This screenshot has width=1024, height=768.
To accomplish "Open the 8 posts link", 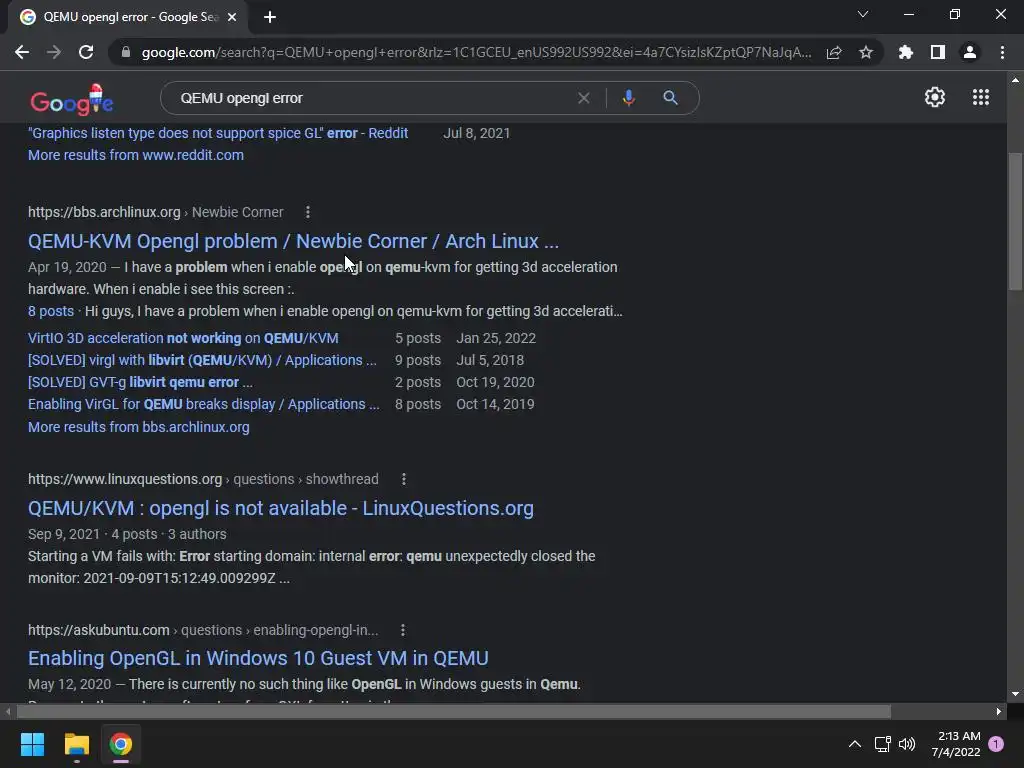I will (x=51, y=311).
